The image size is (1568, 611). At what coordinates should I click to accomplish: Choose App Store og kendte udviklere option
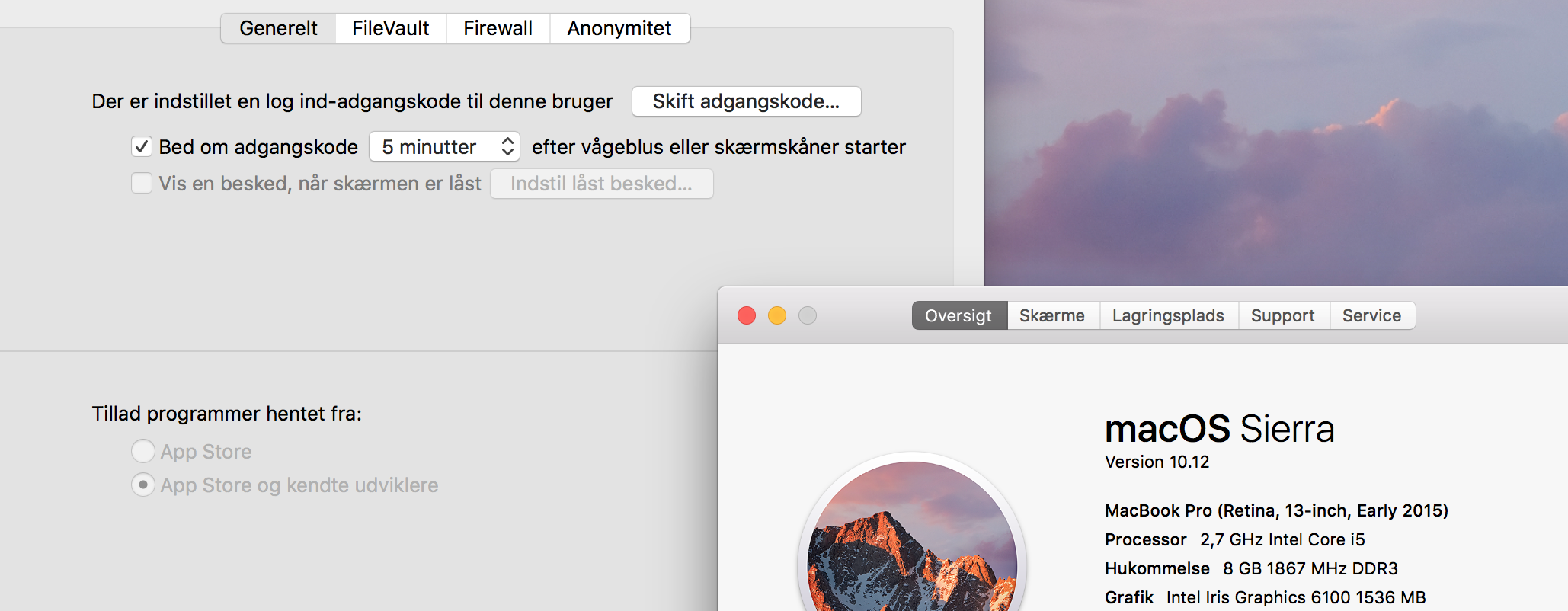(143, 485)
